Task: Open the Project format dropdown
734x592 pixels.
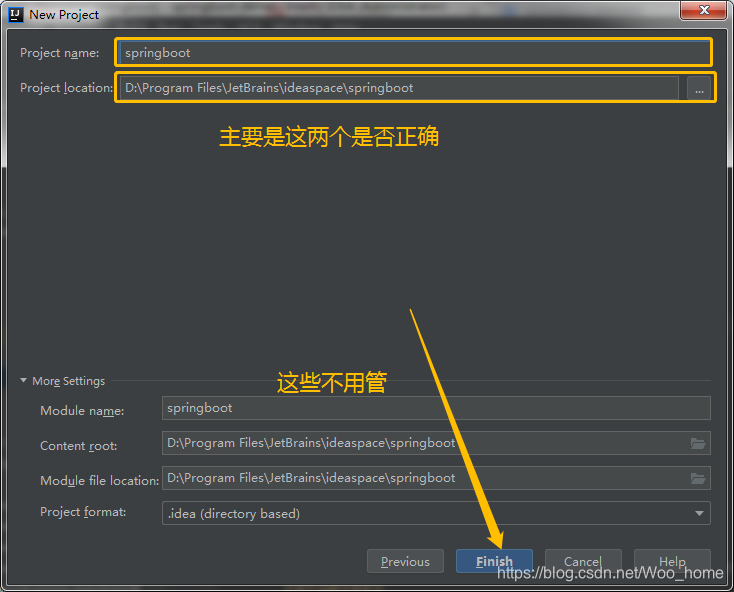Action: (436, 513)
